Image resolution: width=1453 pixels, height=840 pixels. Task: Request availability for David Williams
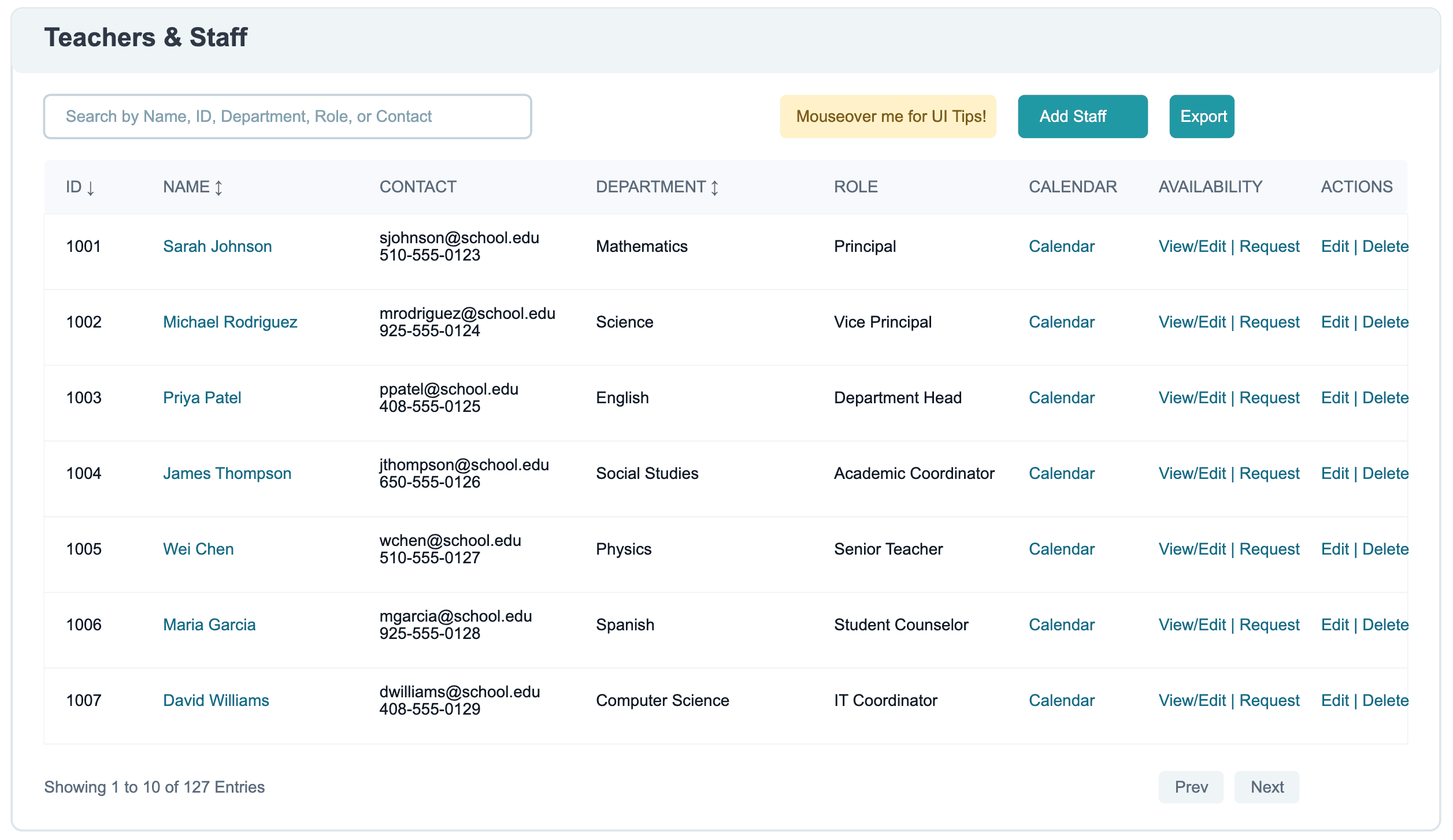pyautogui.click(x=1269, y=701)
